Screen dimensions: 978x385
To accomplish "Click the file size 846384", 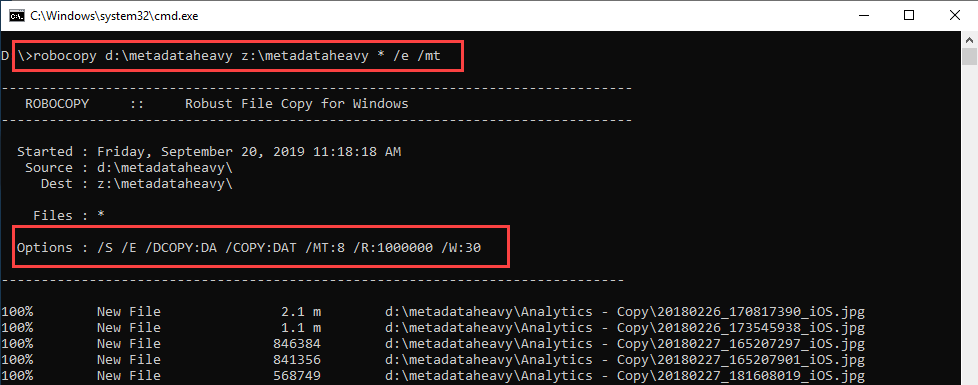I will point(297,344).
